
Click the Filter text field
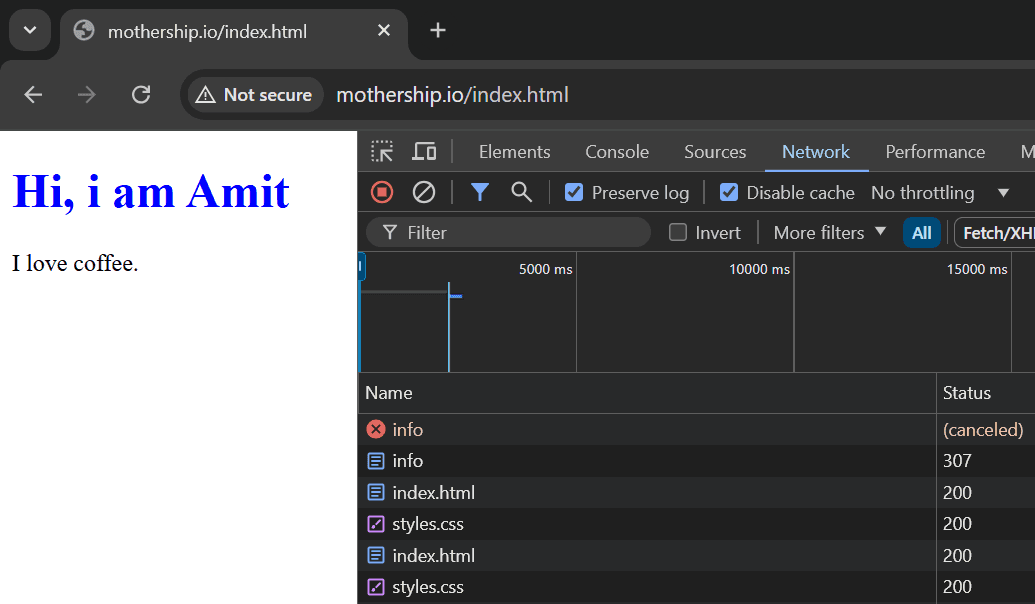click(x=509, y=232)
